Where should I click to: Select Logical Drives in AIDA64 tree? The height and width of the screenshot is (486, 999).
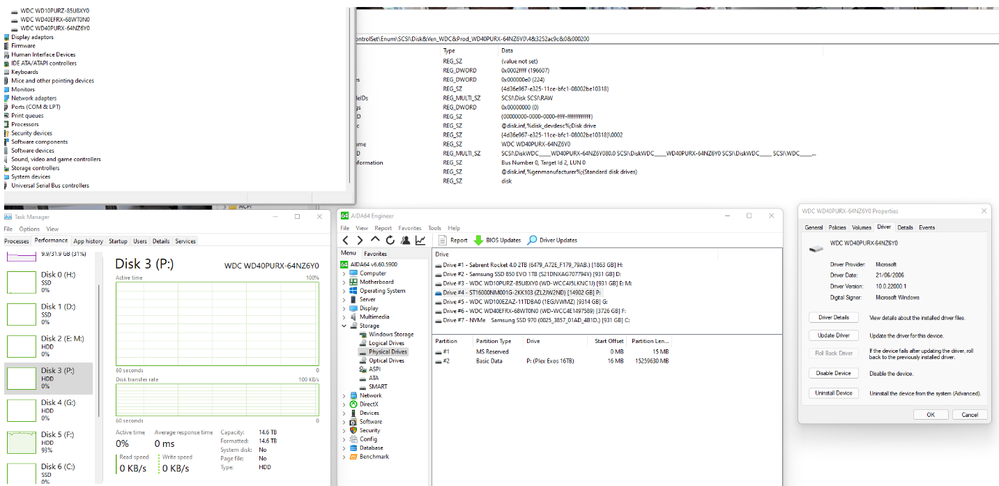tap(386, 343)
